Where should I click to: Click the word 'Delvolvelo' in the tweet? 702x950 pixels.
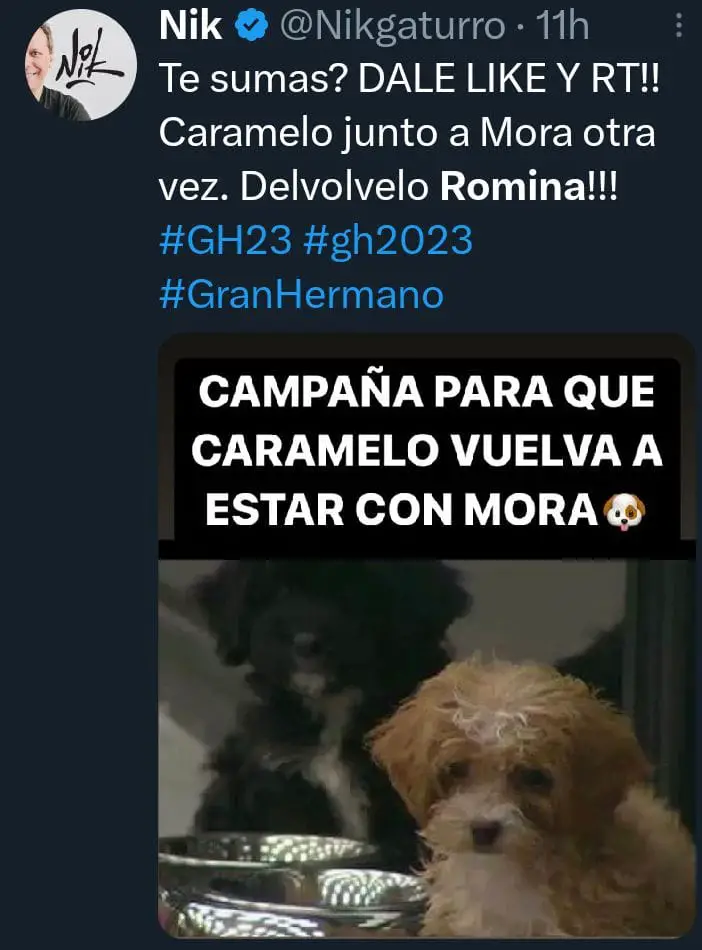pyautogui.click(x=334, y=187)
